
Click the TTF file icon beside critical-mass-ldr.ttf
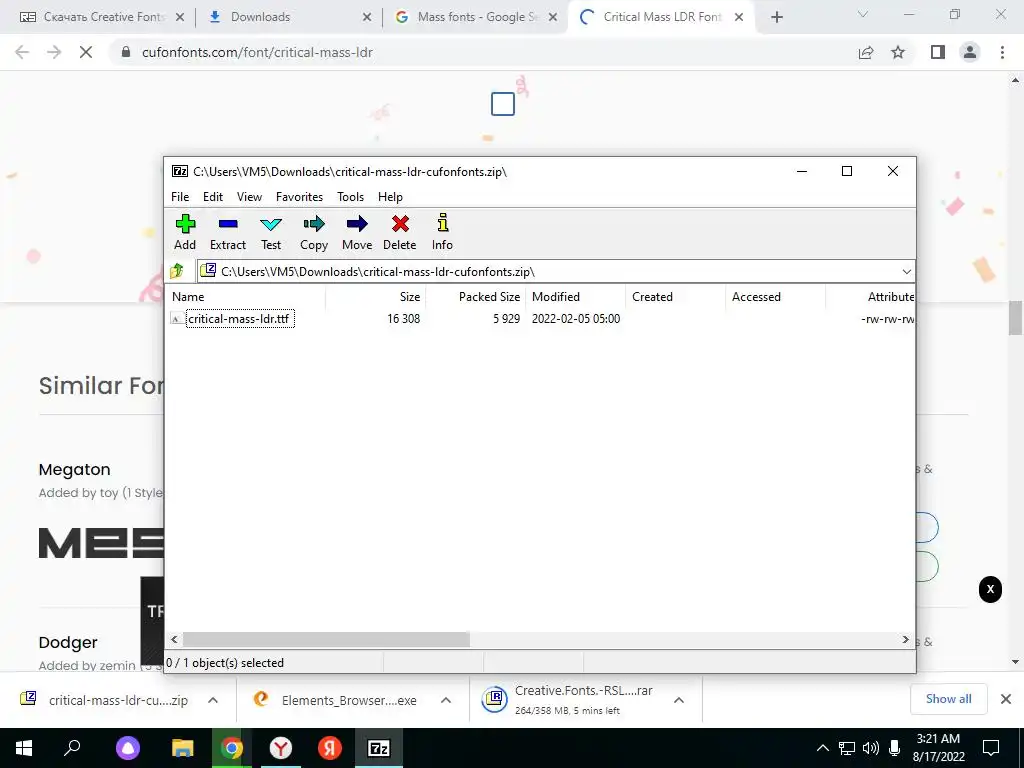(176, 319)
